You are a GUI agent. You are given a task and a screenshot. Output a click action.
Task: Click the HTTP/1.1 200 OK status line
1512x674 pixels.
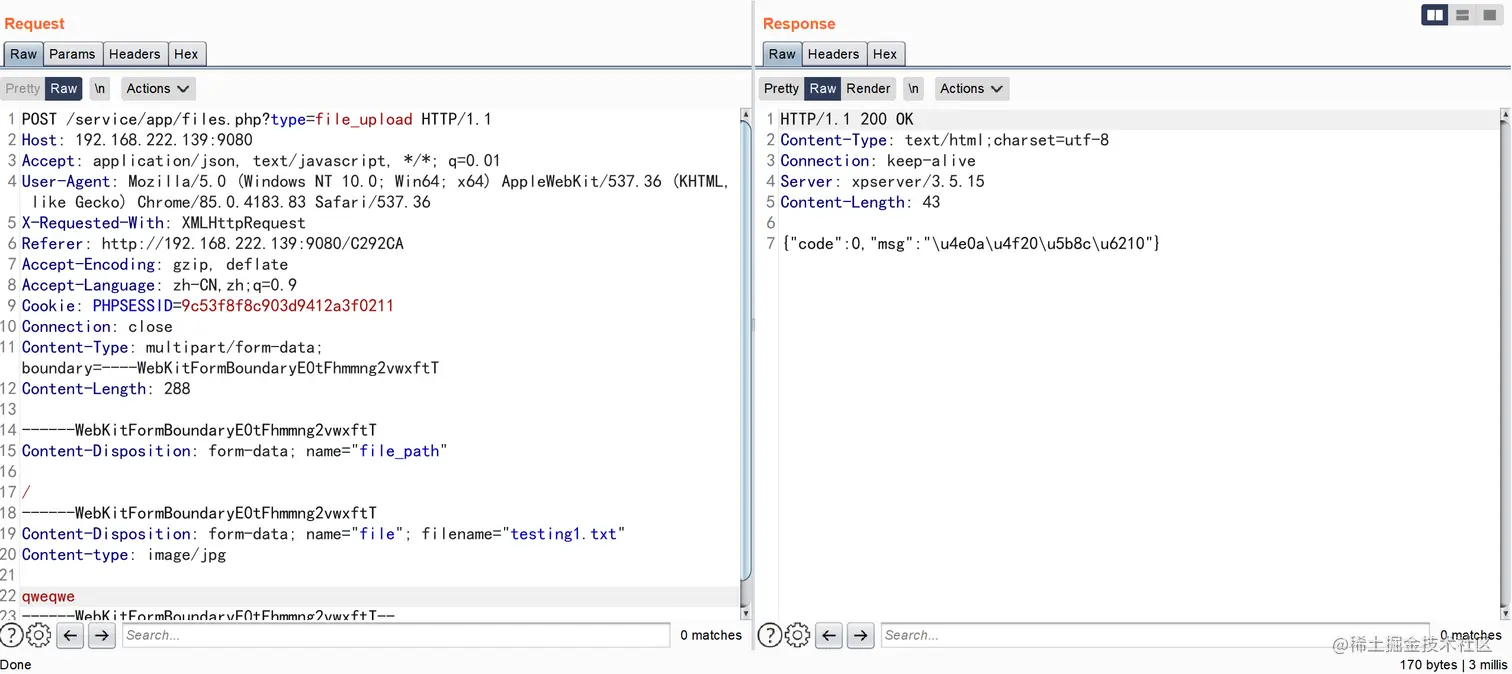click(847, 119)
